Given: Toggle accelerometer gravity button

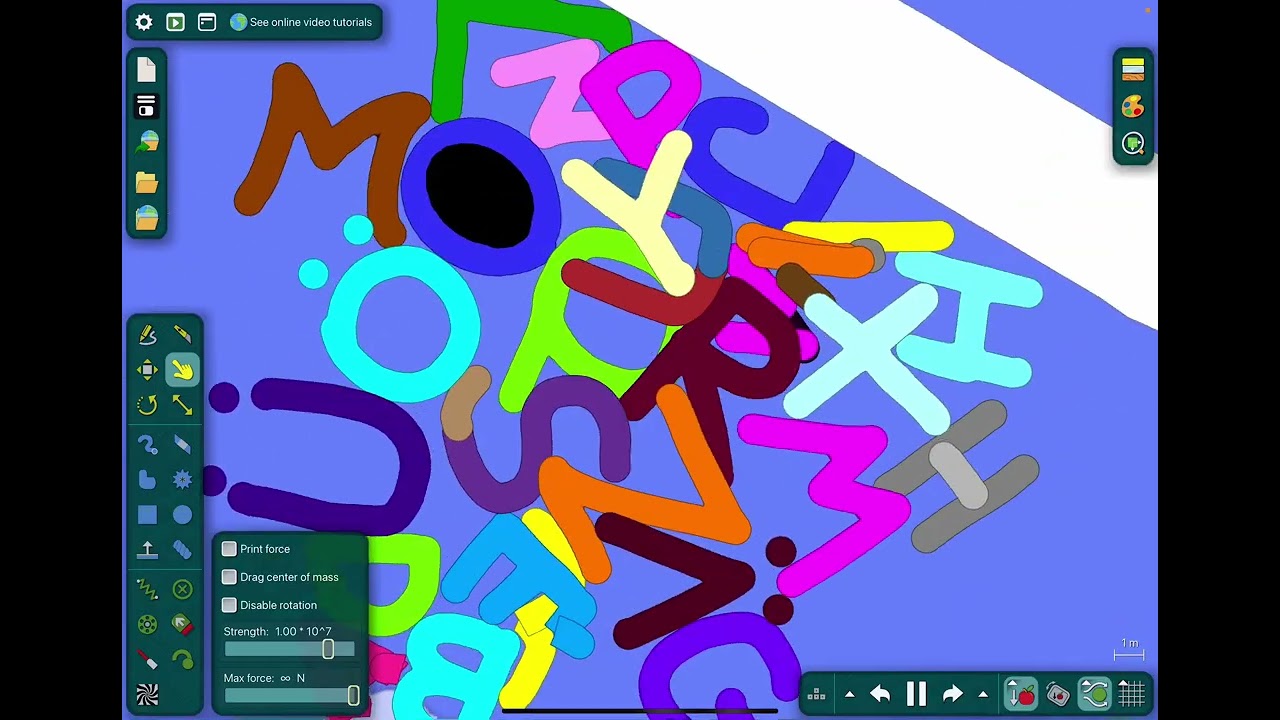Looking at the screenshot, I should [x=1058, y=694].
